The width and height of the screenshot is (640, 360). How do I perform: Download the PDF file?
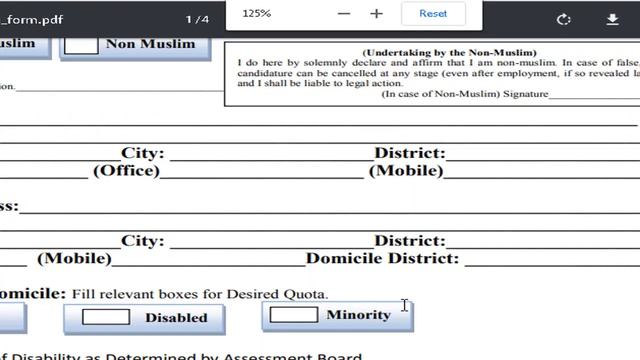coord(612,19)
